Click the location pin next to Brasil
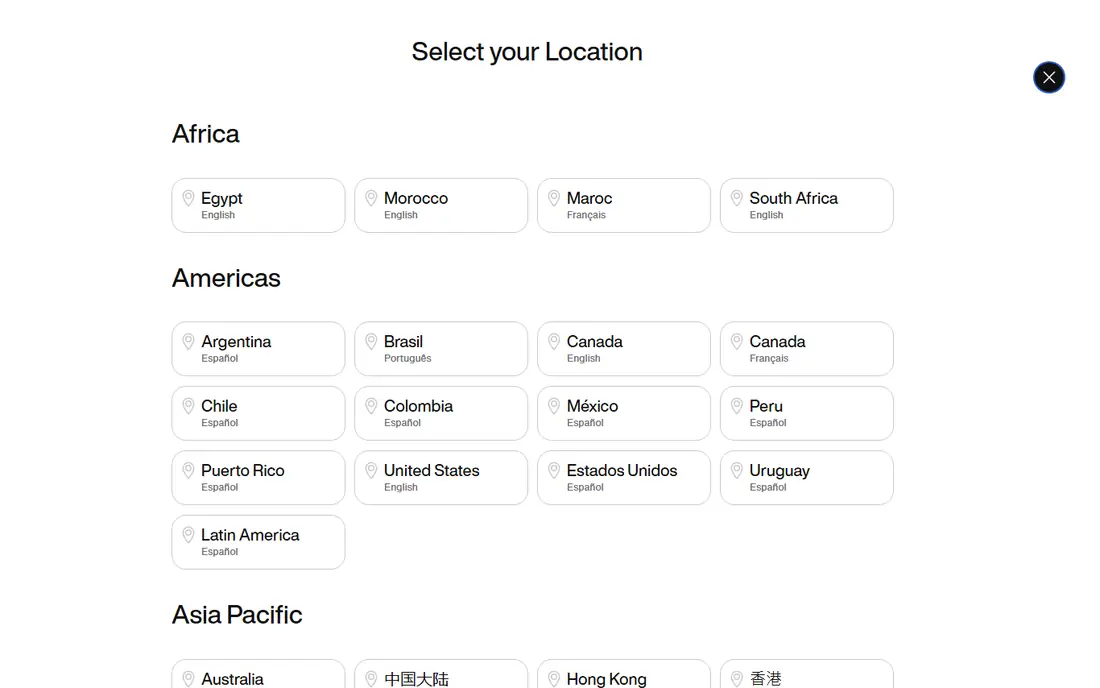The image size is (1100, 688). 371,342
